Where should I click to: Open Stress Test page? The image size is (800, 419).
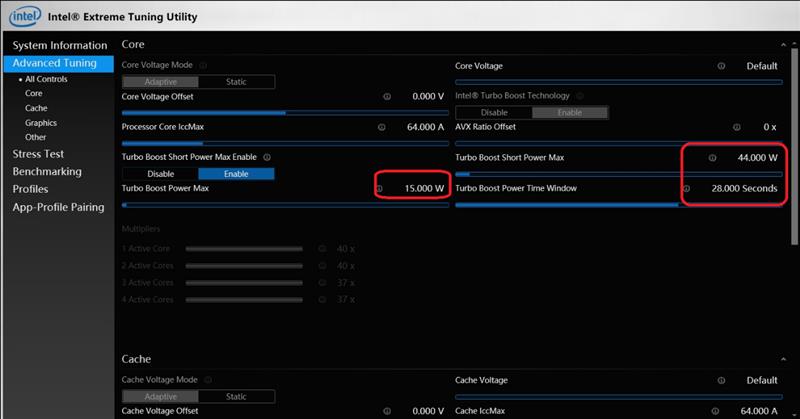(x=38, y=154)
